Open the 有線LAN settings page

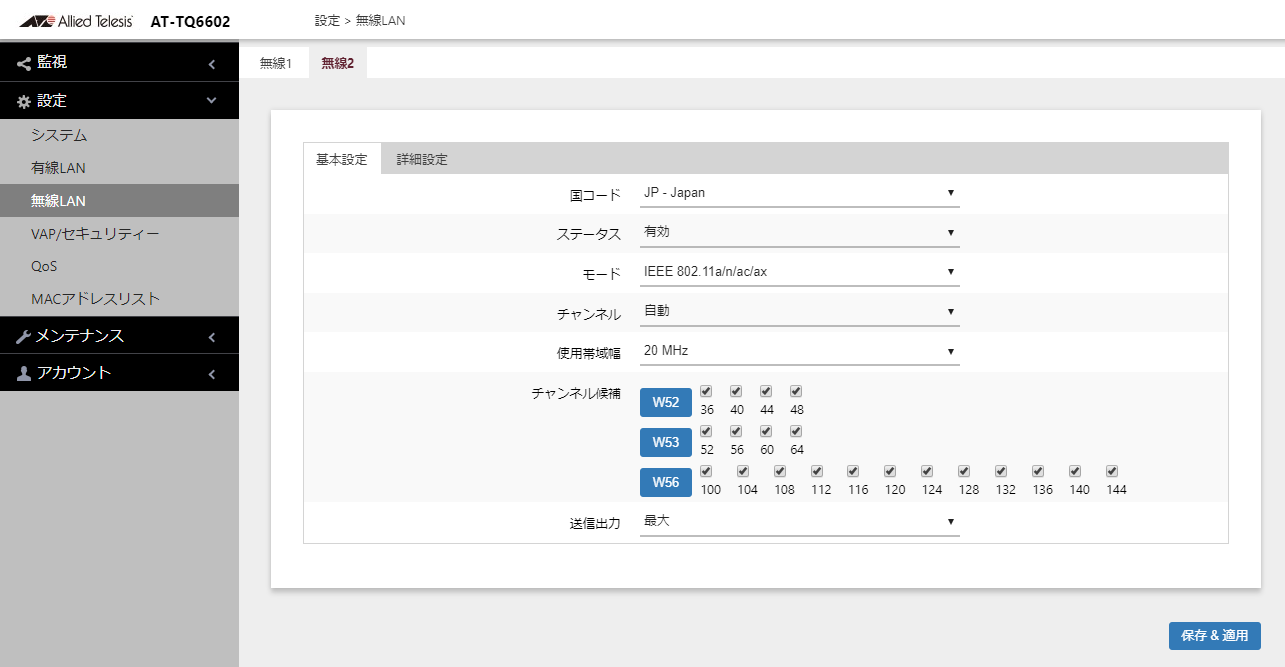pyautogui.click(x=119, y=168)
